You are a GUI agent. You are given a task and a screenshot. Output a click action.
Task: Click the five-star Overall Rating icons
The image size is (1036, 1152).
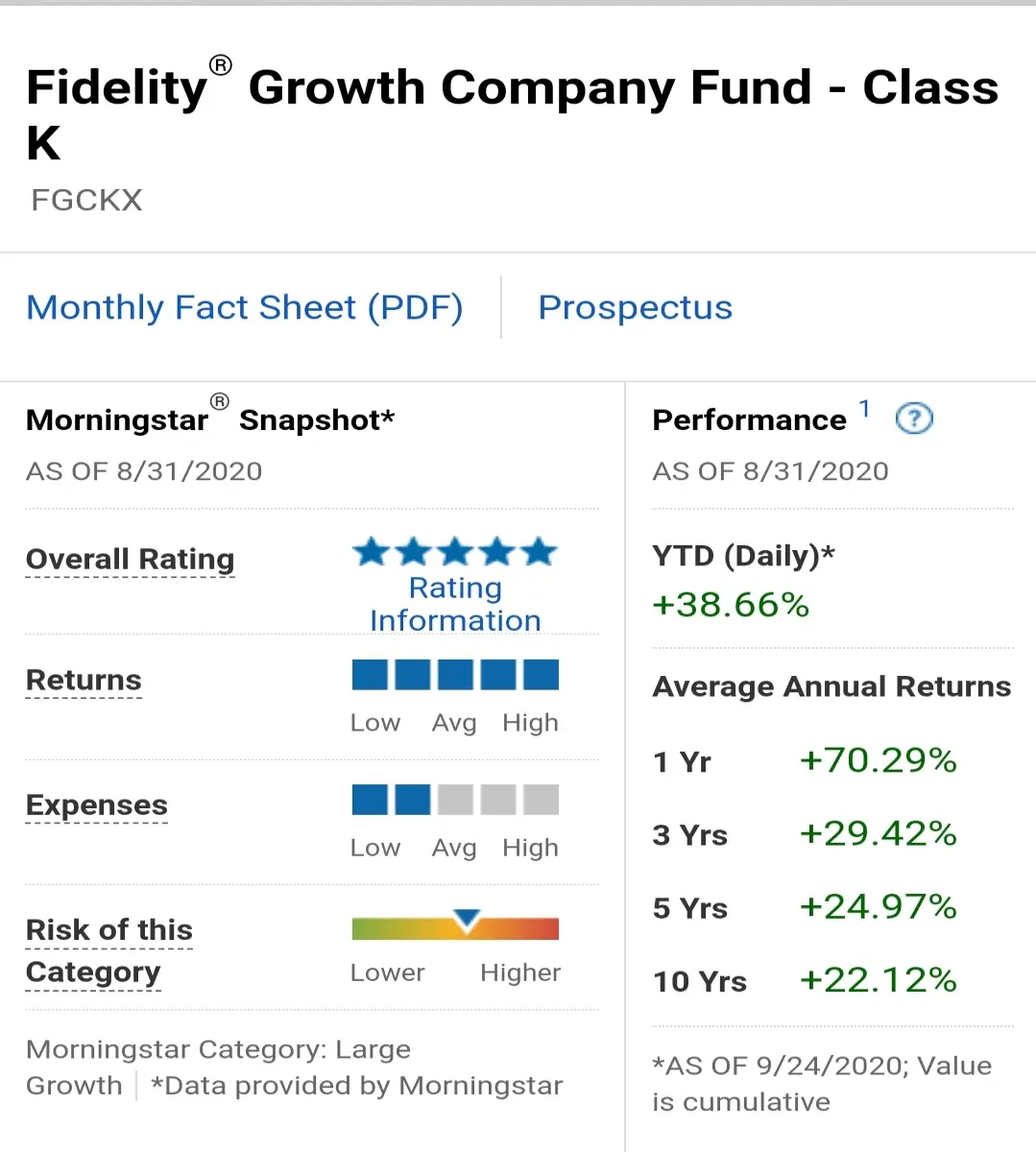point(455,552)
